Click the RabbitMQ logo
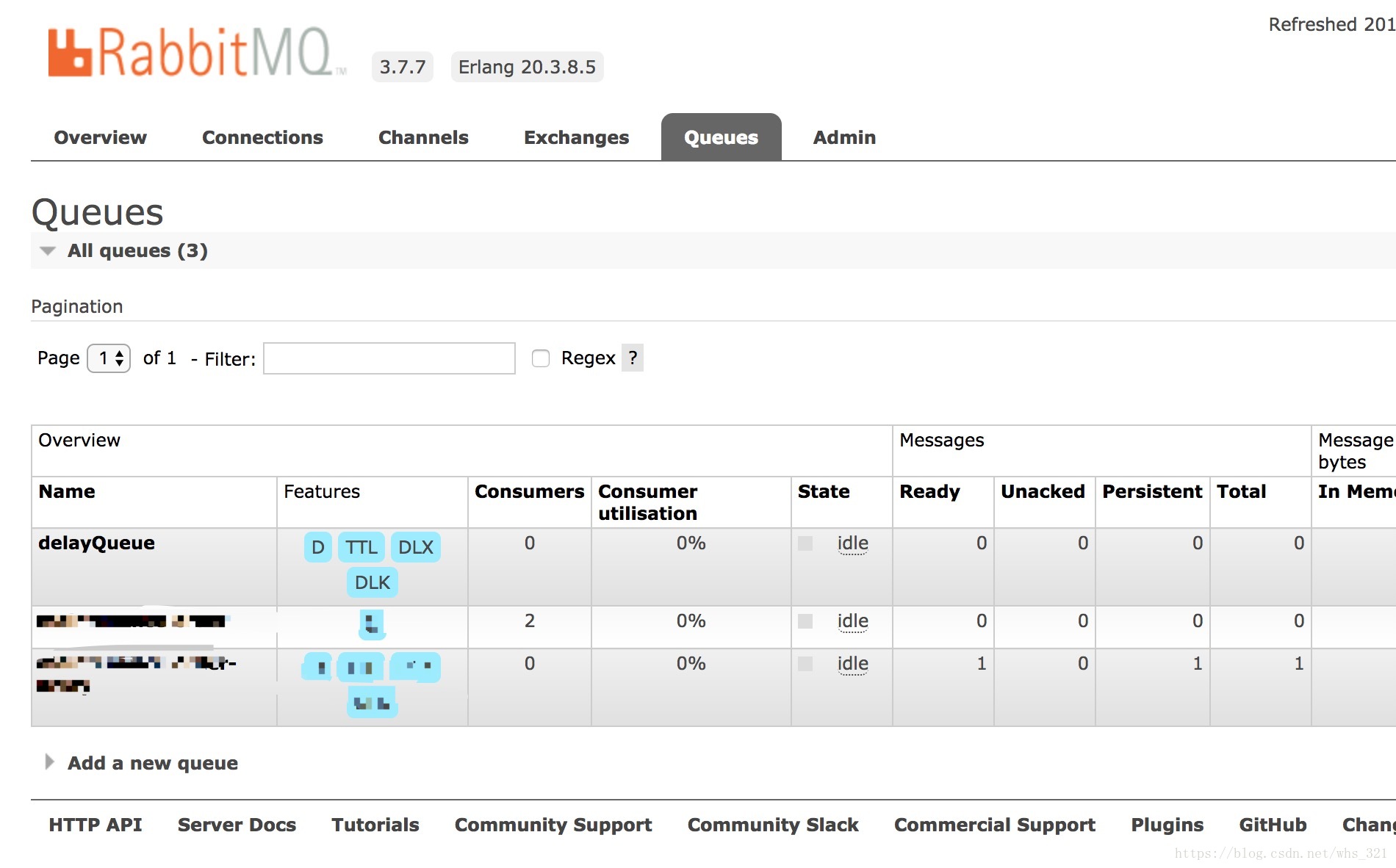The width and height of the screenshot is (1396, 868). (197, 53)
